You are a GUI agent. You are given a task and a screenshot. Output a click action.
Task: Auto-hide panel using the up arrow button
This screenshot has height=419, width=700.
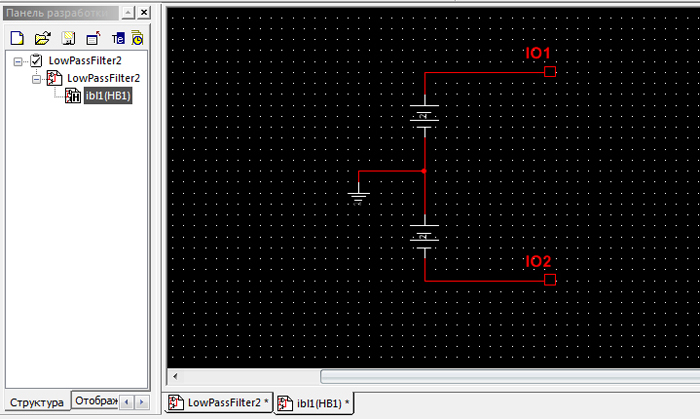click(128, 13)
